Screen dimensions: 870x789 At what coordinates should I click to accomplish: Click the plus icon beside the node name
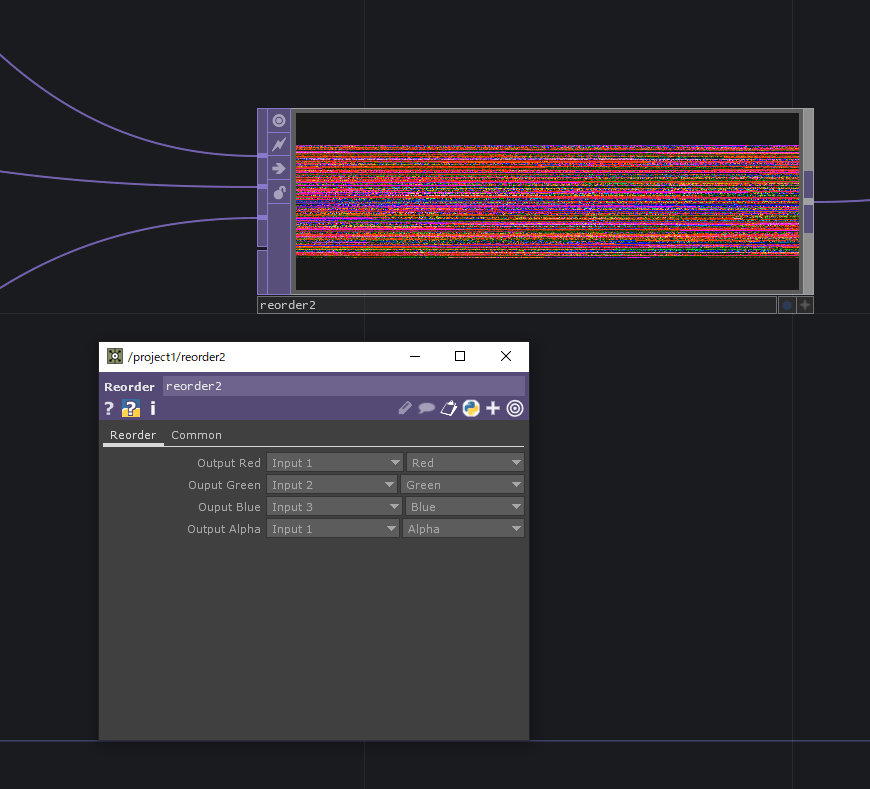[x=805, y=305]
